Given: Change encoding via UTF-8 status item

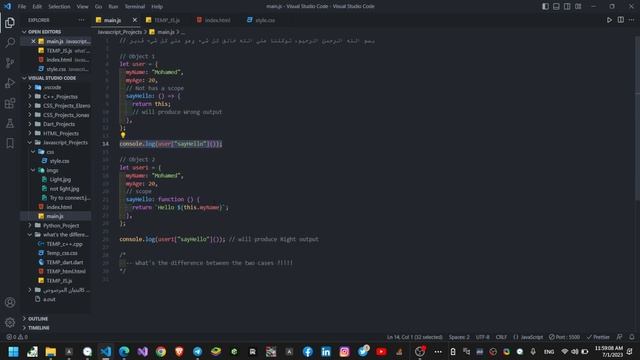Looking at the screenshot, I should tap(482, 337).
